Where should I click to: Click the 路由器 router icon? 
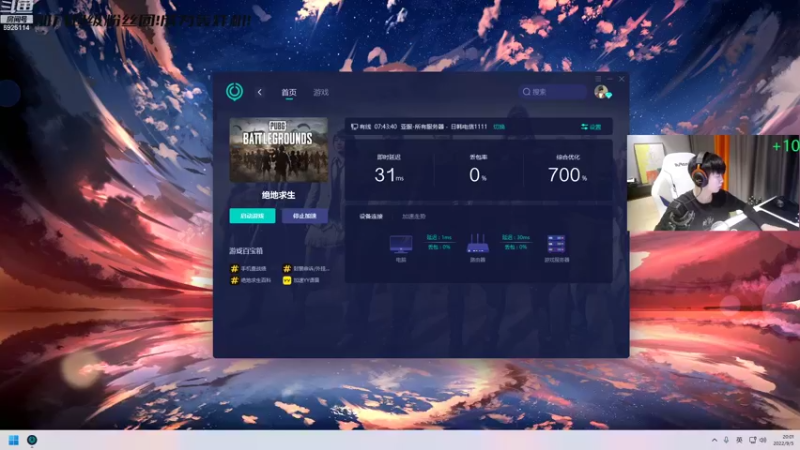coord(478,243)
